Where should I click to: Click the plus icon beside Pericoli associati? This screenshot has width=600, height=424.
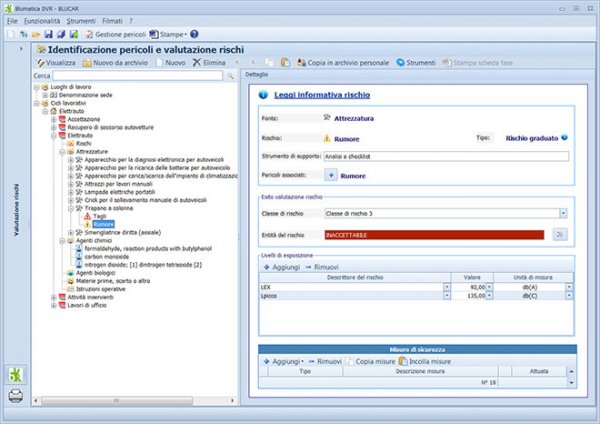click(x=330, y=175)
